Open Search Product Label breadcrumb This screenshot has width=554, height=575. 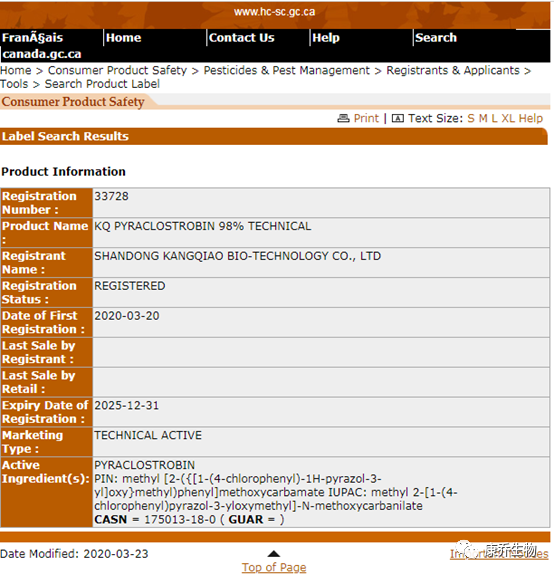102,84
